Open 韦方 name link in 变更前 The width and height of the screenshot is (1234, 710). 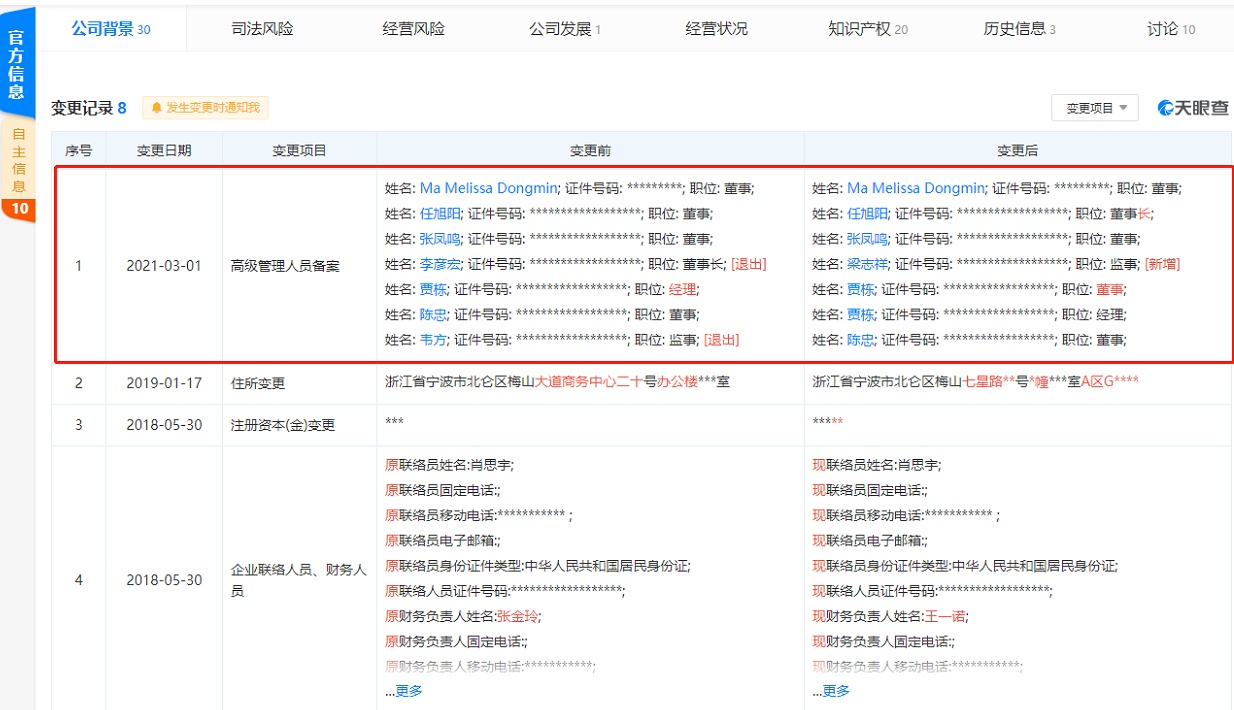[433, 340]
